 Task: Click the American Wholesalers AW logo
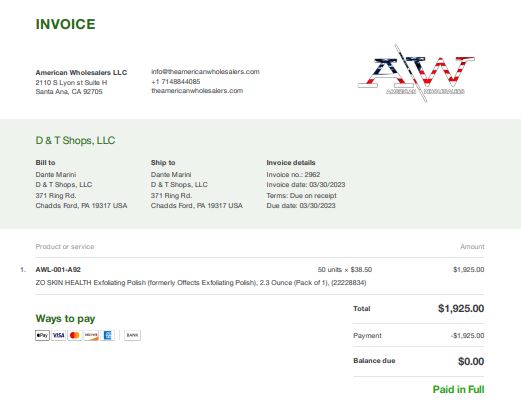(x=416, y=73)
